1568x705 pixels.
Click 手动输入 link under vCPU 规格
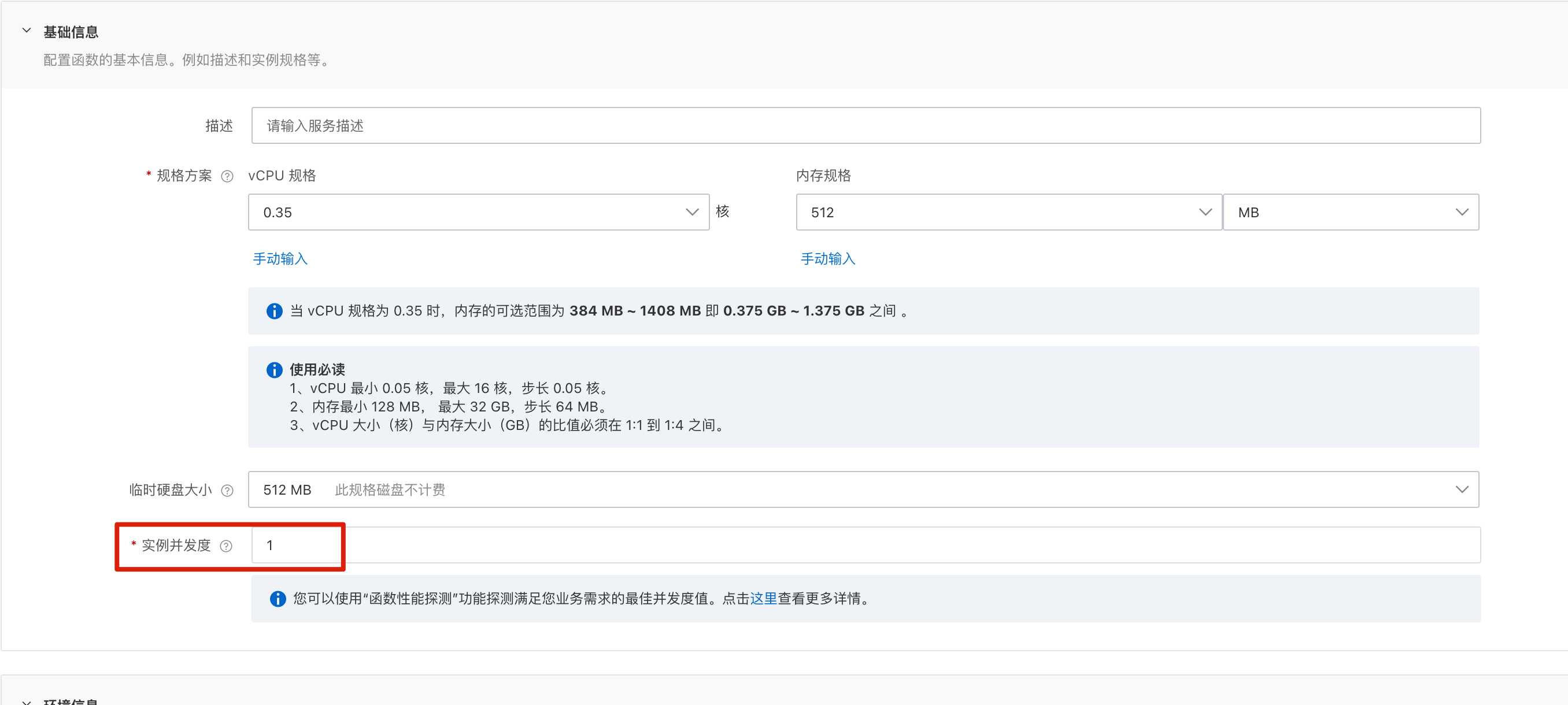[x=280, y=258]
